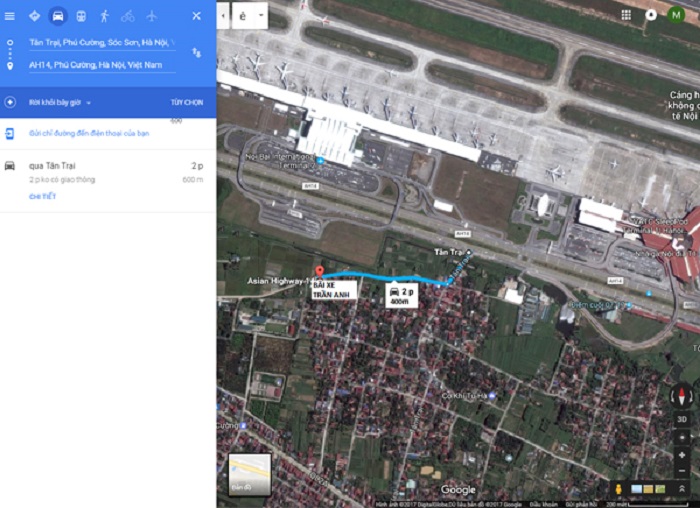
Task: Select best travel mode icon
Action: 34,16
